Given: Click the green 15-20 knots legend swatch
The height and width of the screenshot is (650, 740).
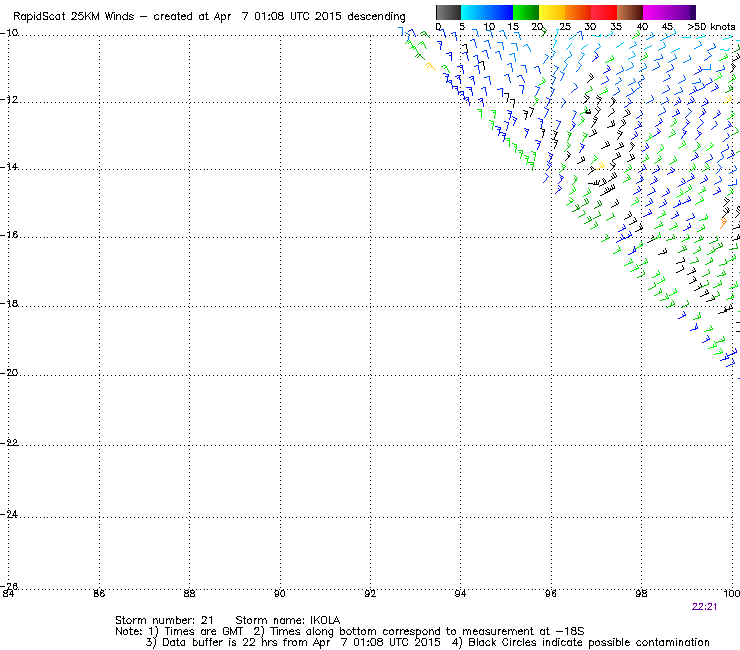Looking at the screenshot, I should click(526, 12).
